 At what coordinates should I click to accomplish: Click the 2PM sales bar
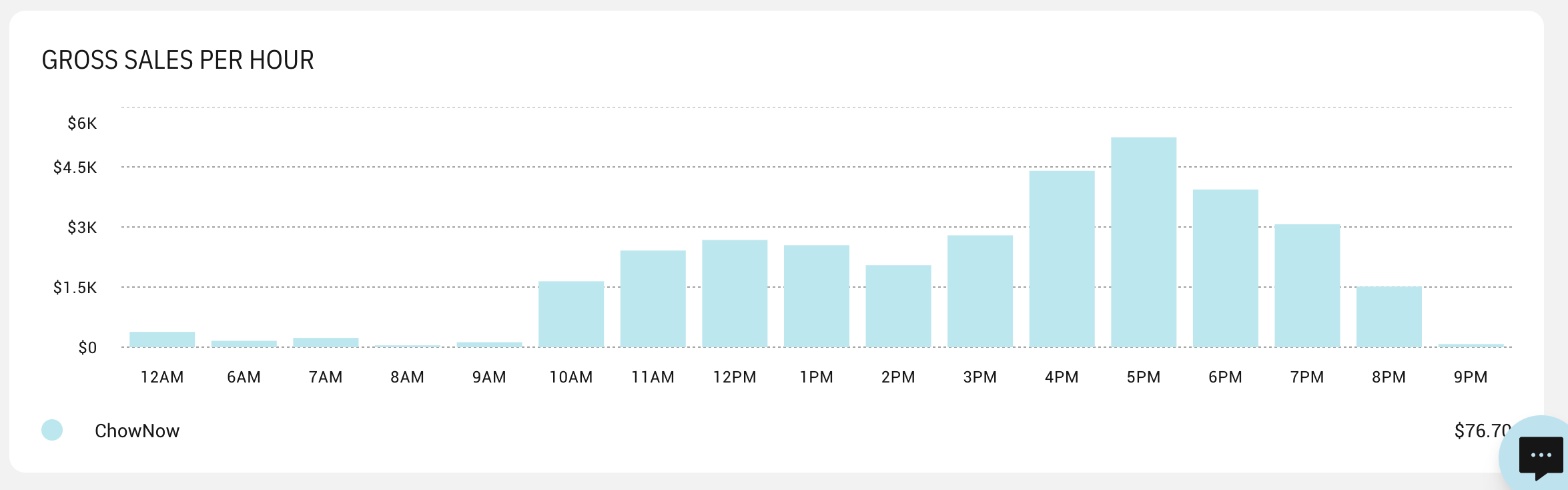click(898, 306)
